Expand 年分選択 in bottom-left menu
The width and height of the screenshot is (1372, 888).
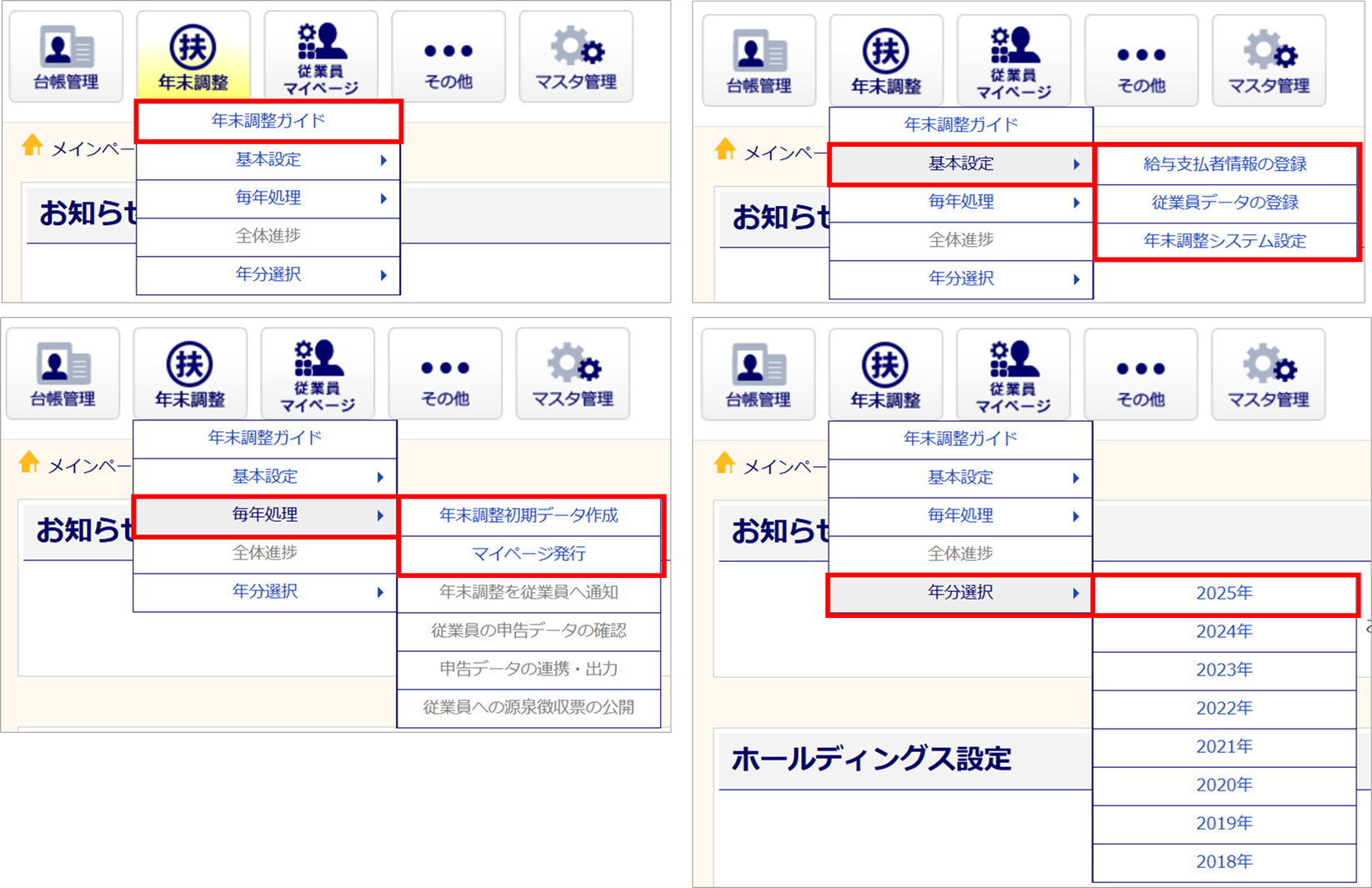pos(265,592)
